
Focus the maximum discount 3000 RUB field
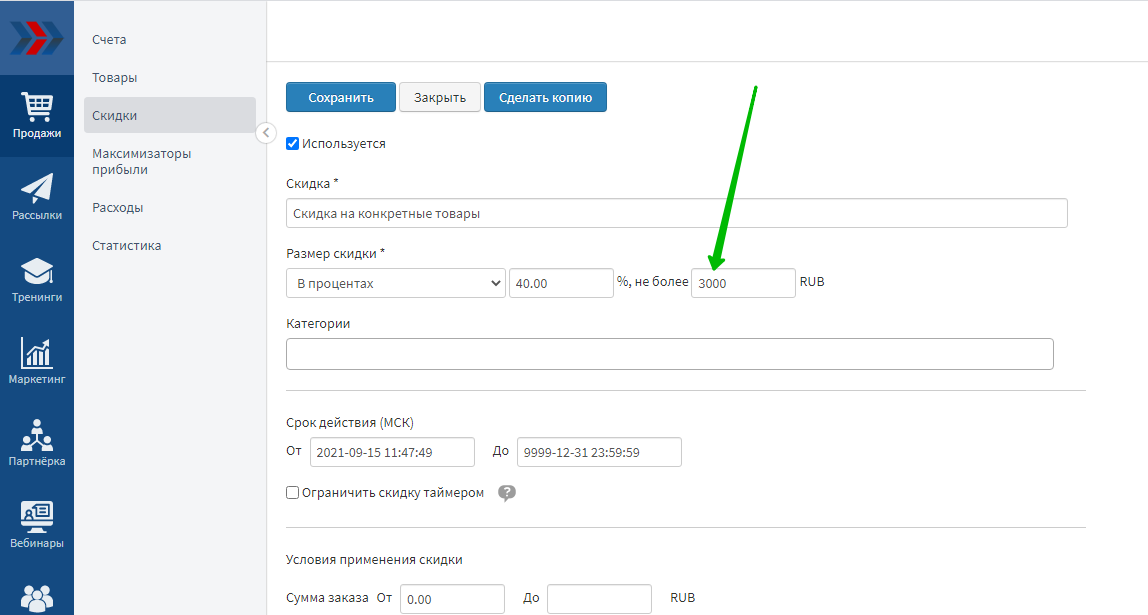click(x=743, y=283)
